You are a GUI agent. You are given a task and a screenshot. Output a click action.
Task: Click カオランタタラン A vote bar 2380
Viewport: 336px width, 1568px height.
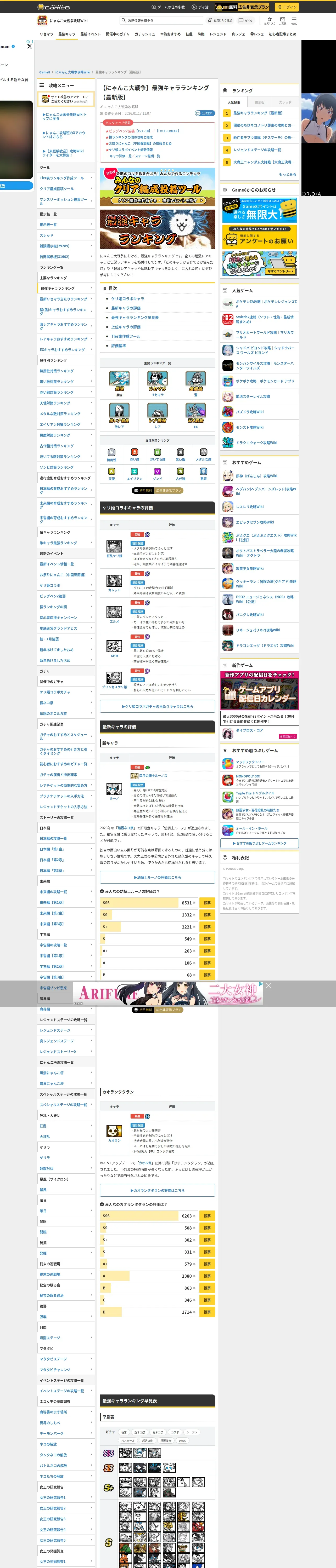(x=149, y=1276)
